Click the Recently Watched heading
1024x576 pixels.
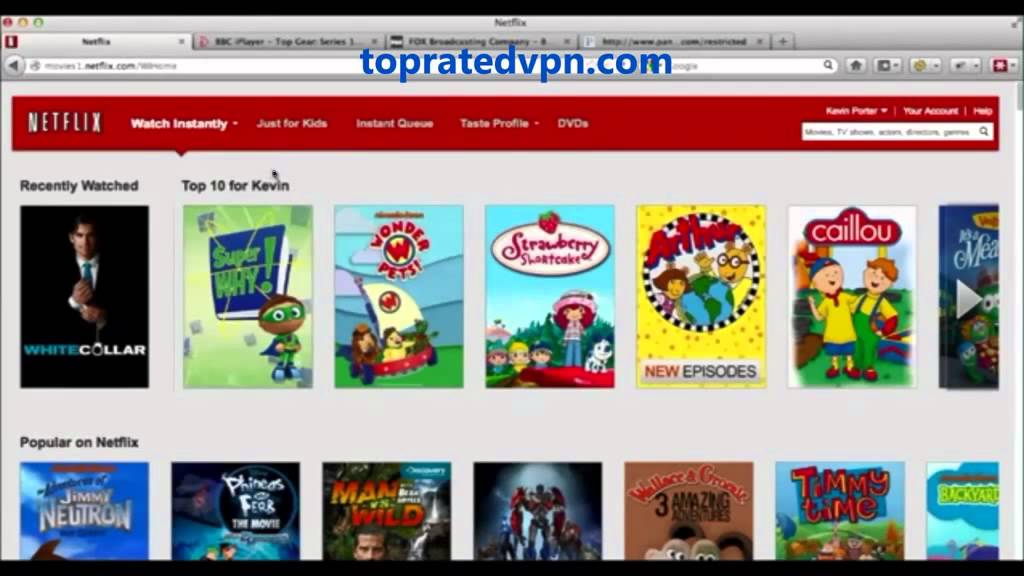coord(79,185)
